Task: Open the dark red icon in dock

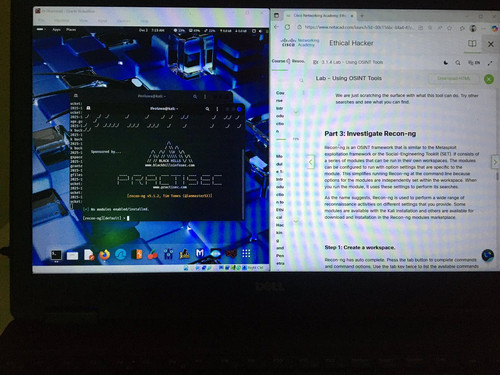Action: tap(231, 254)
